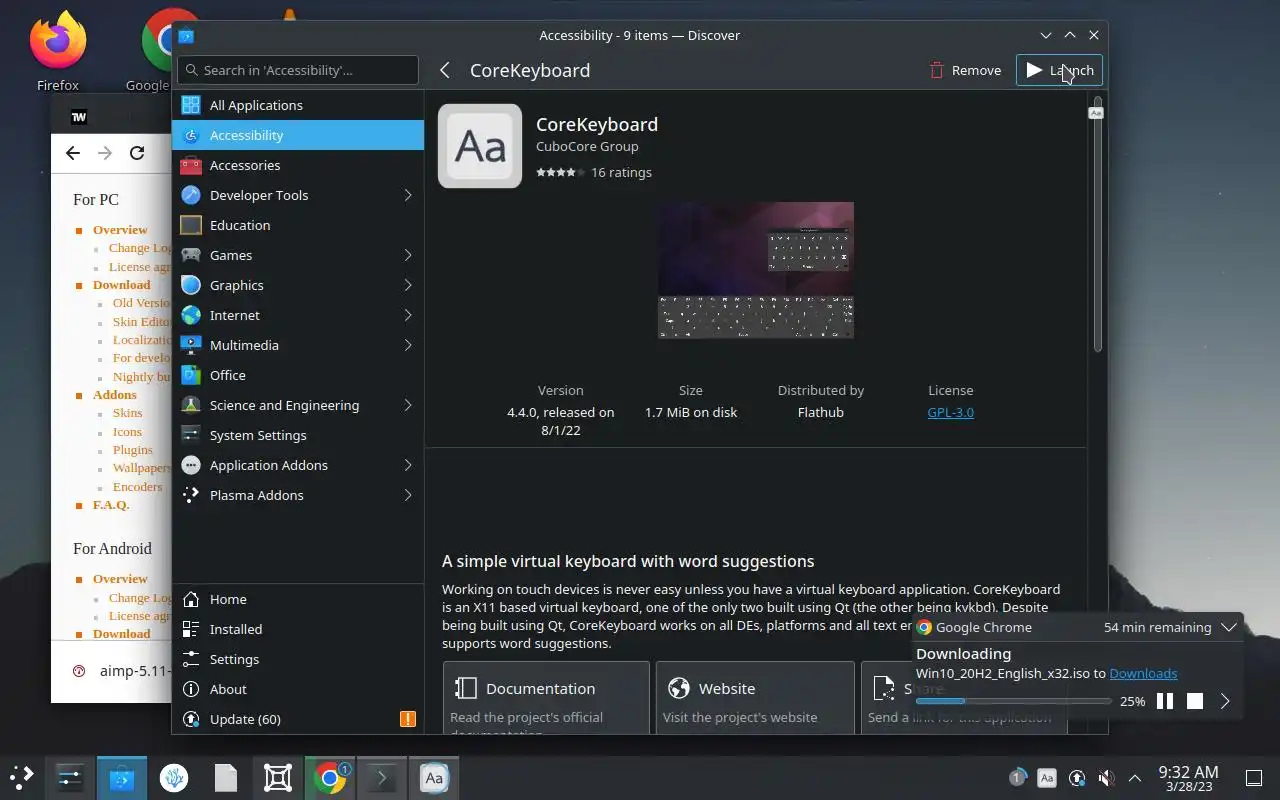Open Firefox from desktop icon
The width and height of the screenshot is (1280, 800).
58,50
